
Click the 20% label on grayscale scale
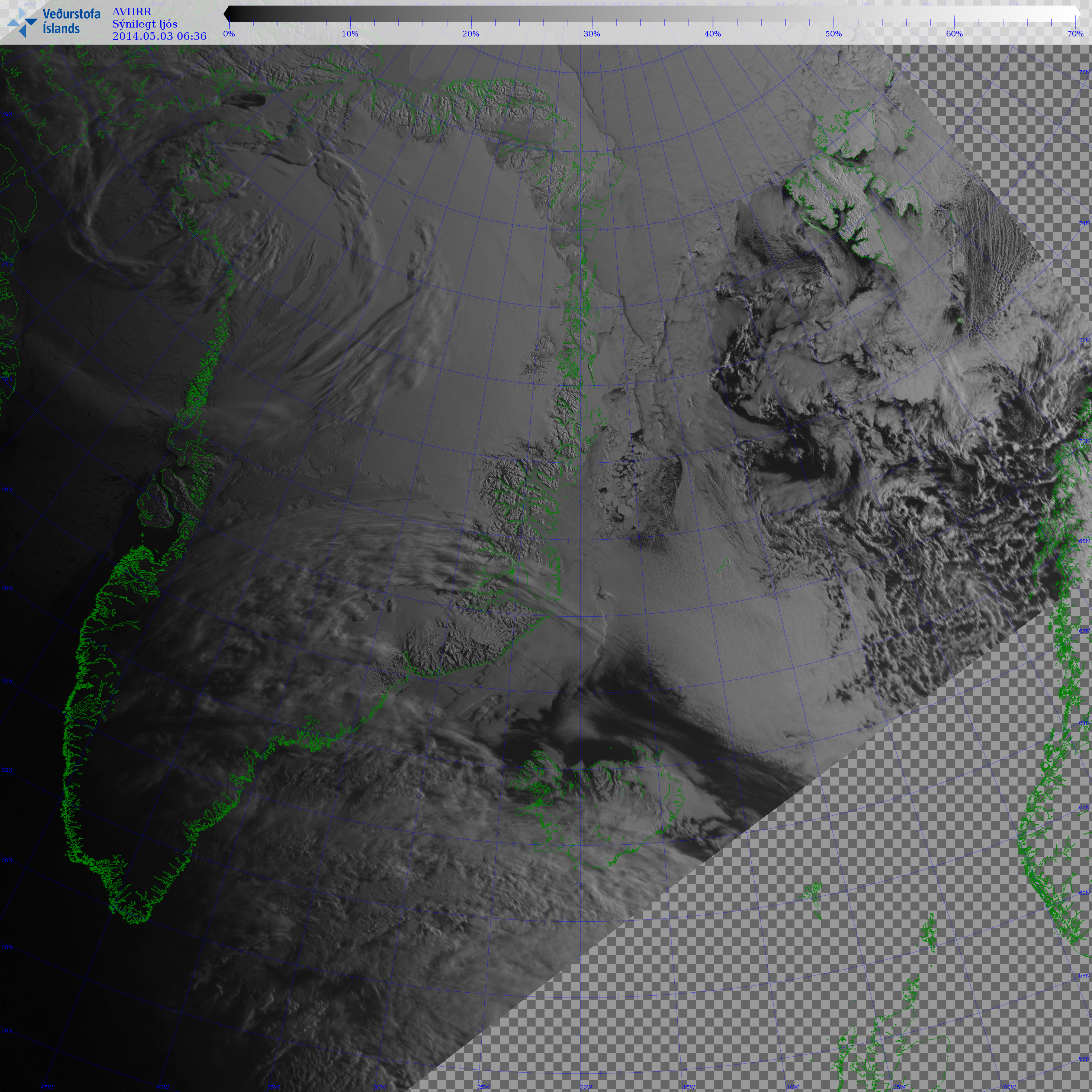471,34
